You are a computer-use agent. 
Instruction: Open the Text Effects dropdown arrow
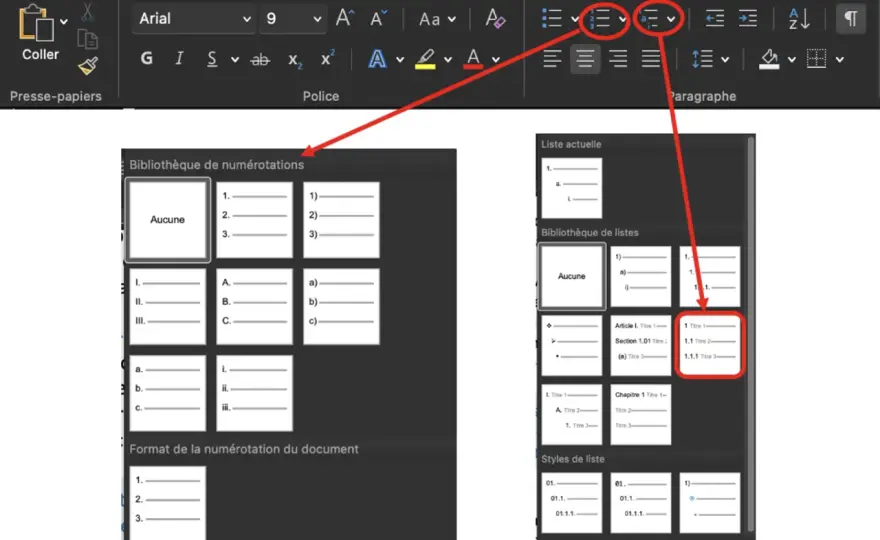pos(400,60)
